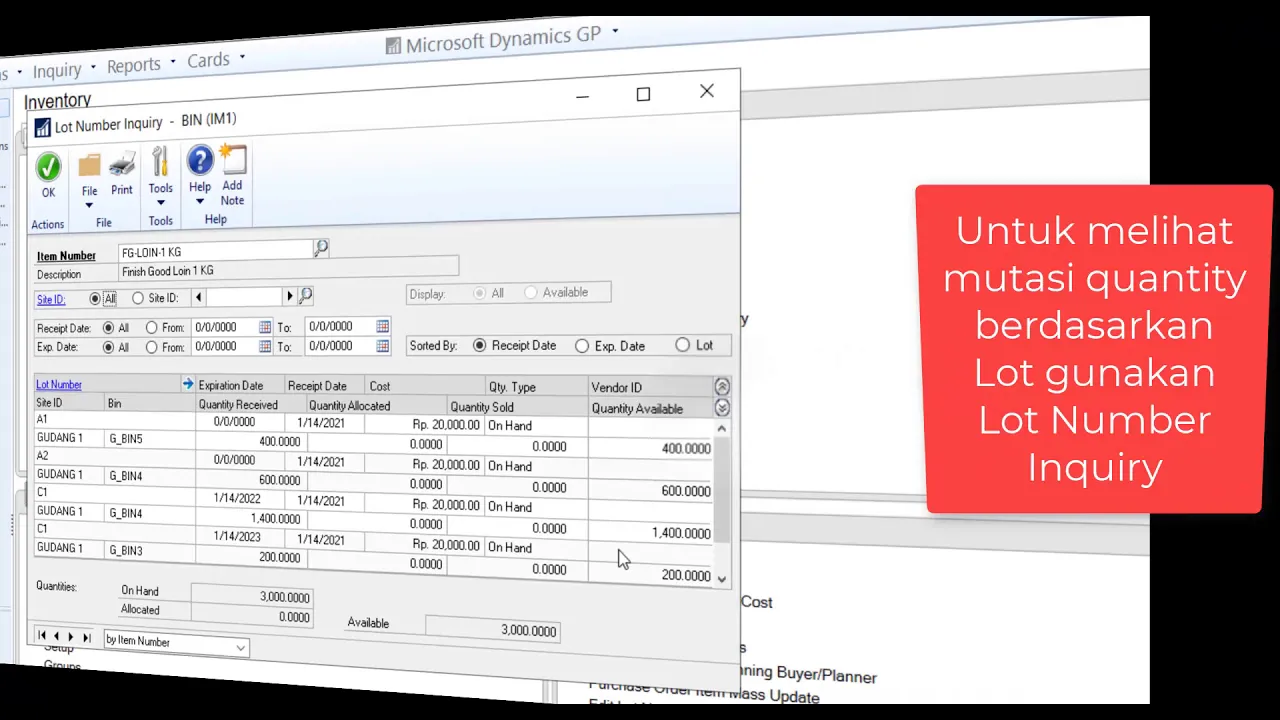This screenshot has width=1280, height=720.
Task: Click the Print printer icon
Action: pyautogui.click(x=122, y=164)
